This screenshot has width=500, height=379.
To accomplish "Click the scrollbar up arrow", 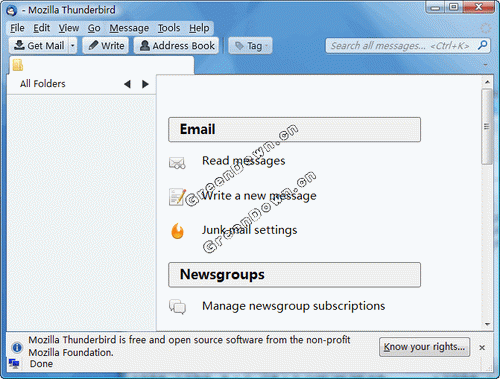I will coord(487,82).
